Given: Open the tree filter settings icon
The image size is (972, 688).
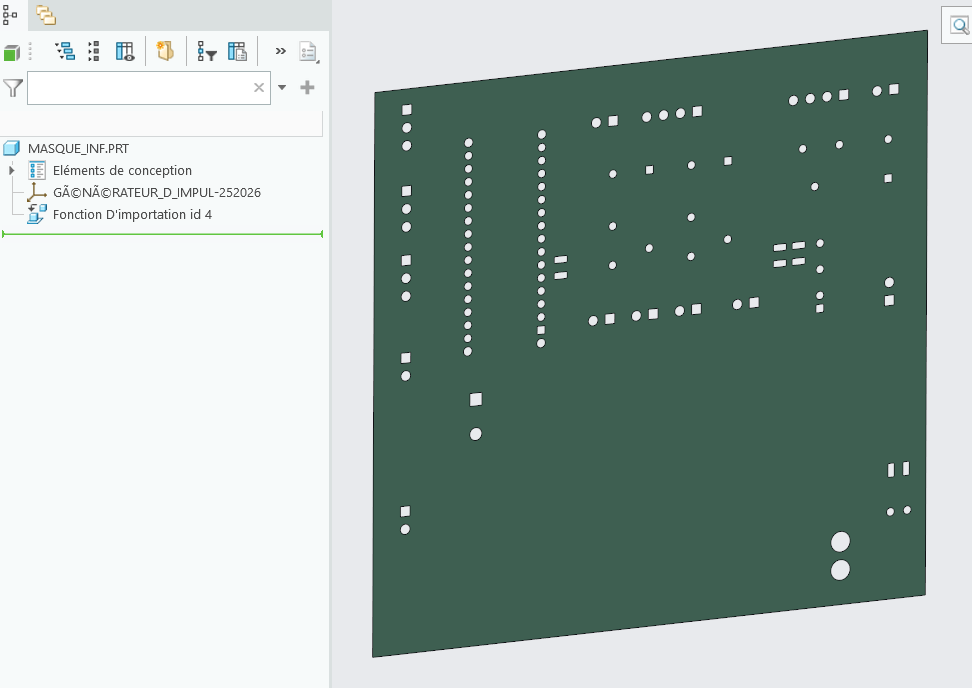Looking at the screenshot, I should 207,52.
